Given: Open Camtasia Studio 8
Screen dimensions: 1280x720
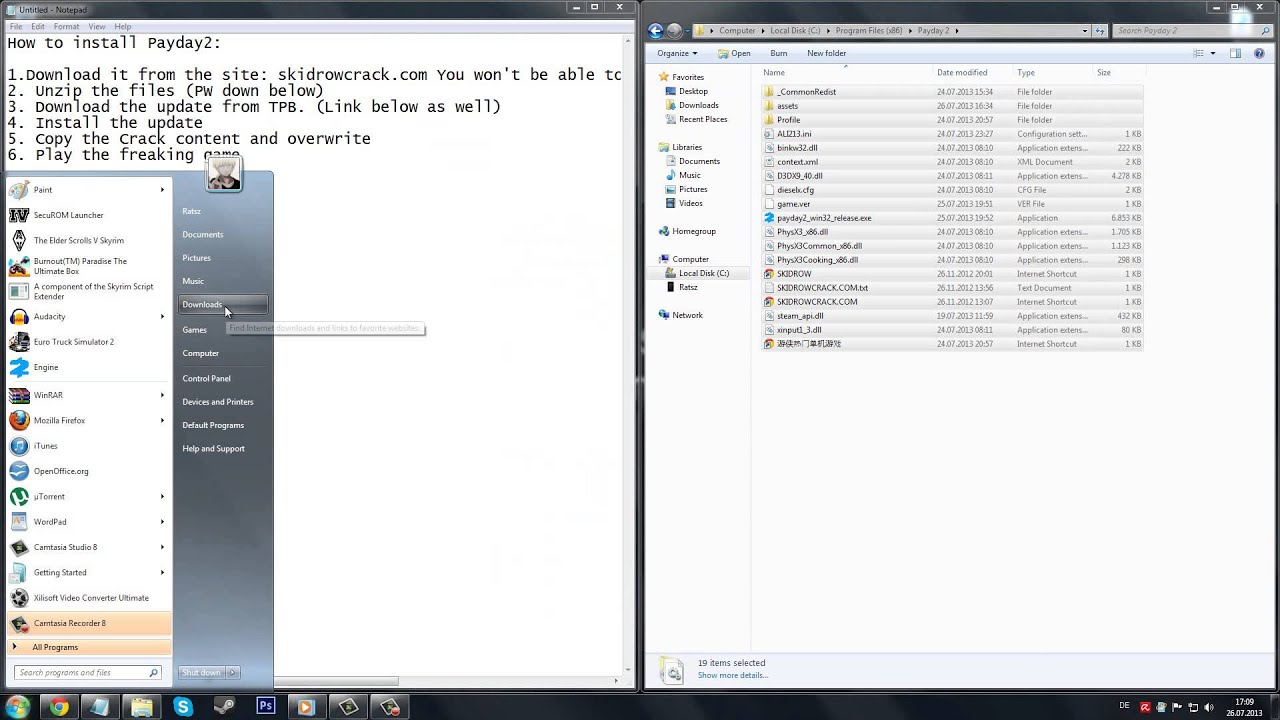Looking at the screenshot, I should (x=86, y=547).
